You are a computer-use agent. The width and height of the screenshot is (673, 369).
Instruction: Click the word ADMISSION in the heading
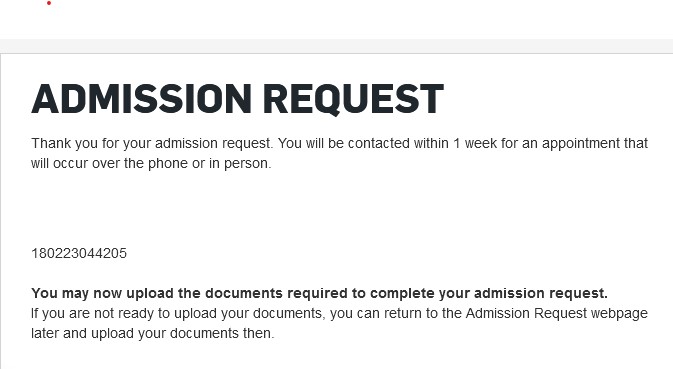point(142,99)
